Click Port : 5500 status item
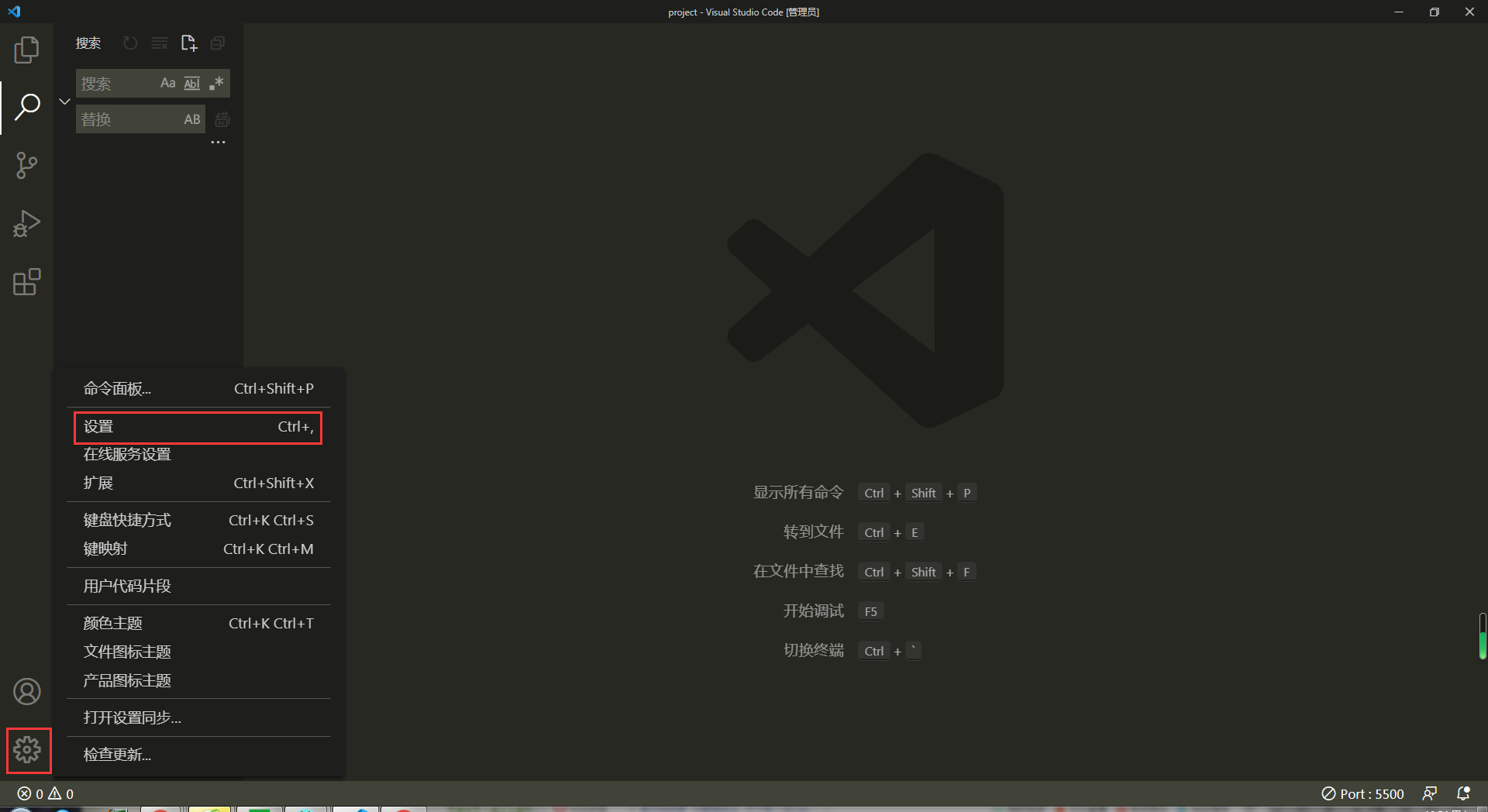Screen dimensions: 1488x812 pos(1362,793)
